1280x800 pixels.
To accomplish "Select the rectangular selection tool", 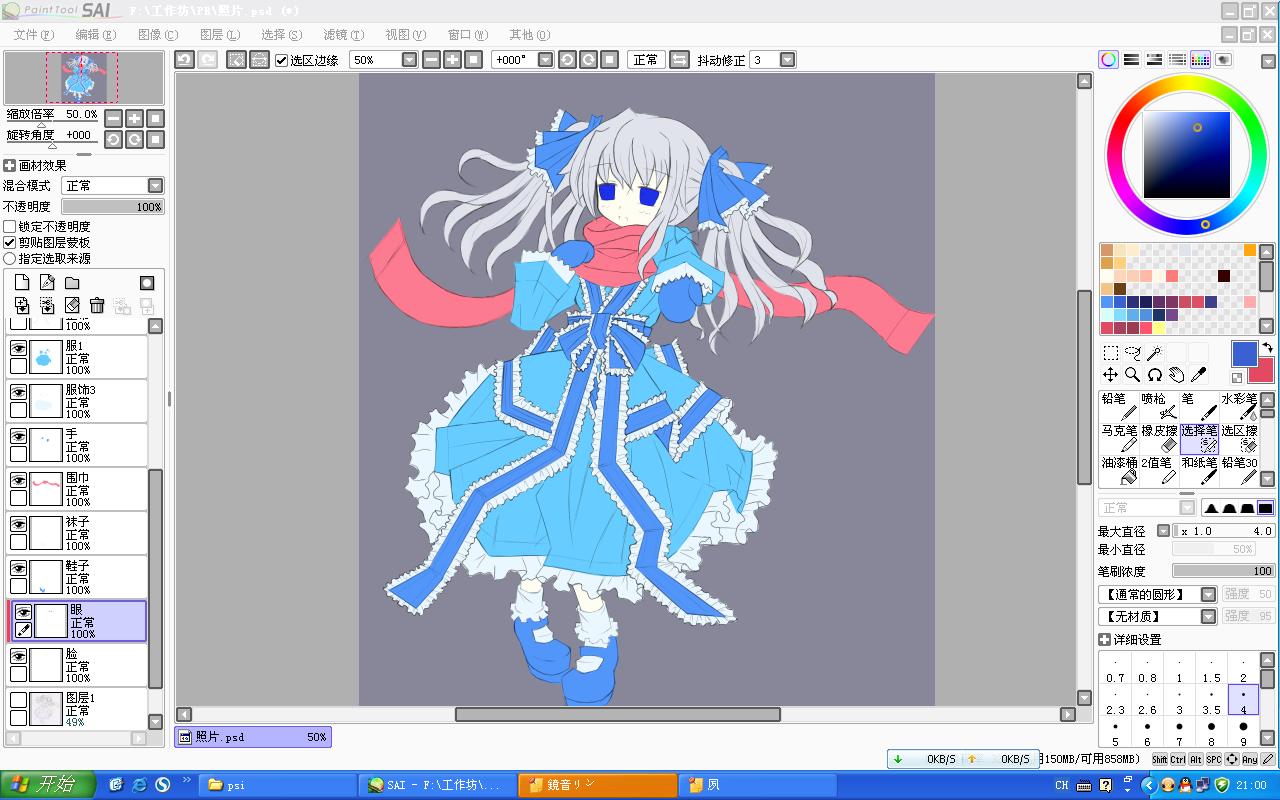I will pos(1110,353).
